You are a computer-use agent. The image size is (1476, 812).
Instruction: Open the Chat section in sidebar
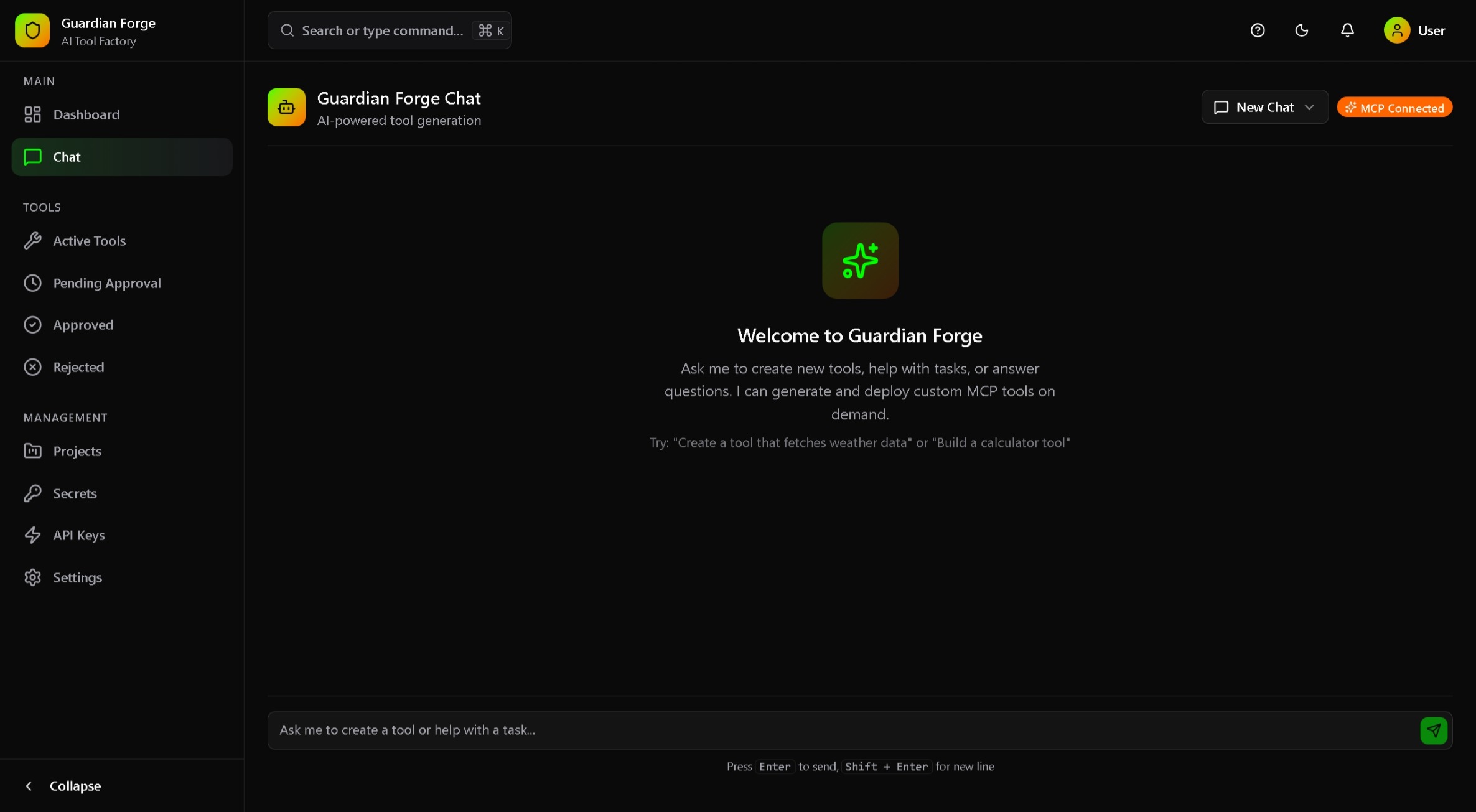[x=66, y=157]
